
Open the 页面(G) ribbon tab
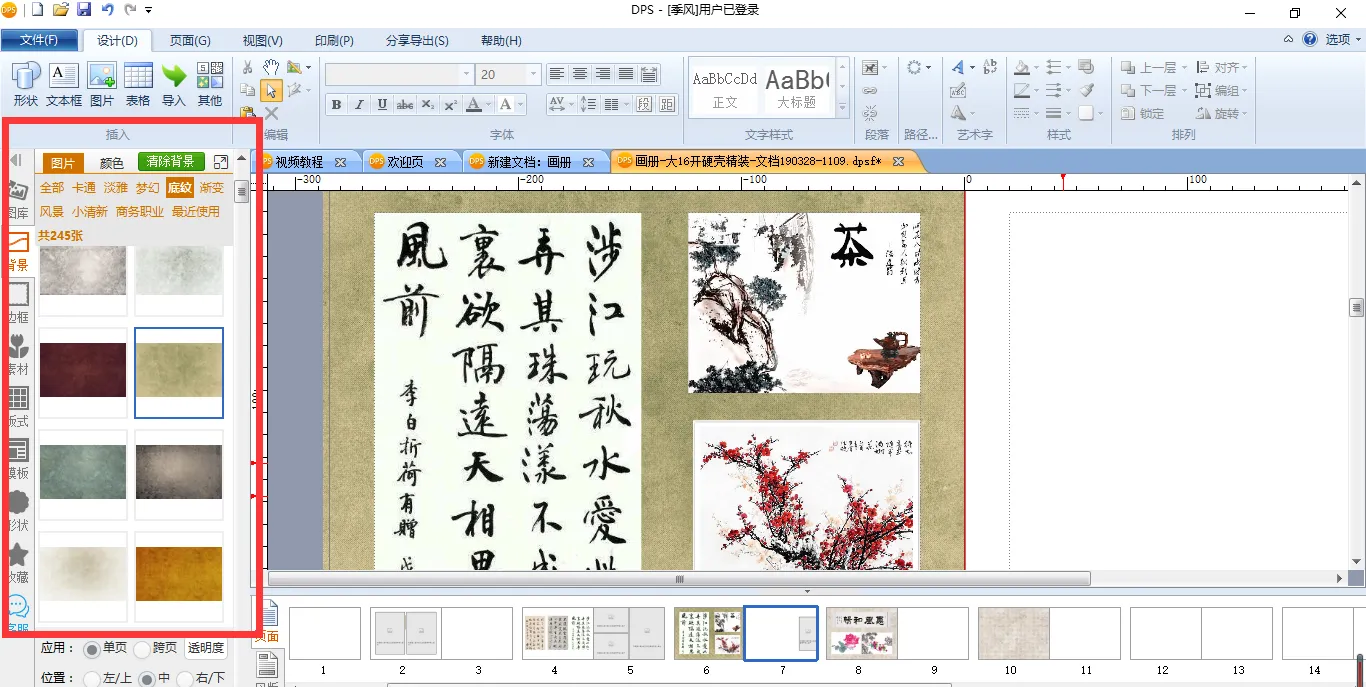click(189, 41)
